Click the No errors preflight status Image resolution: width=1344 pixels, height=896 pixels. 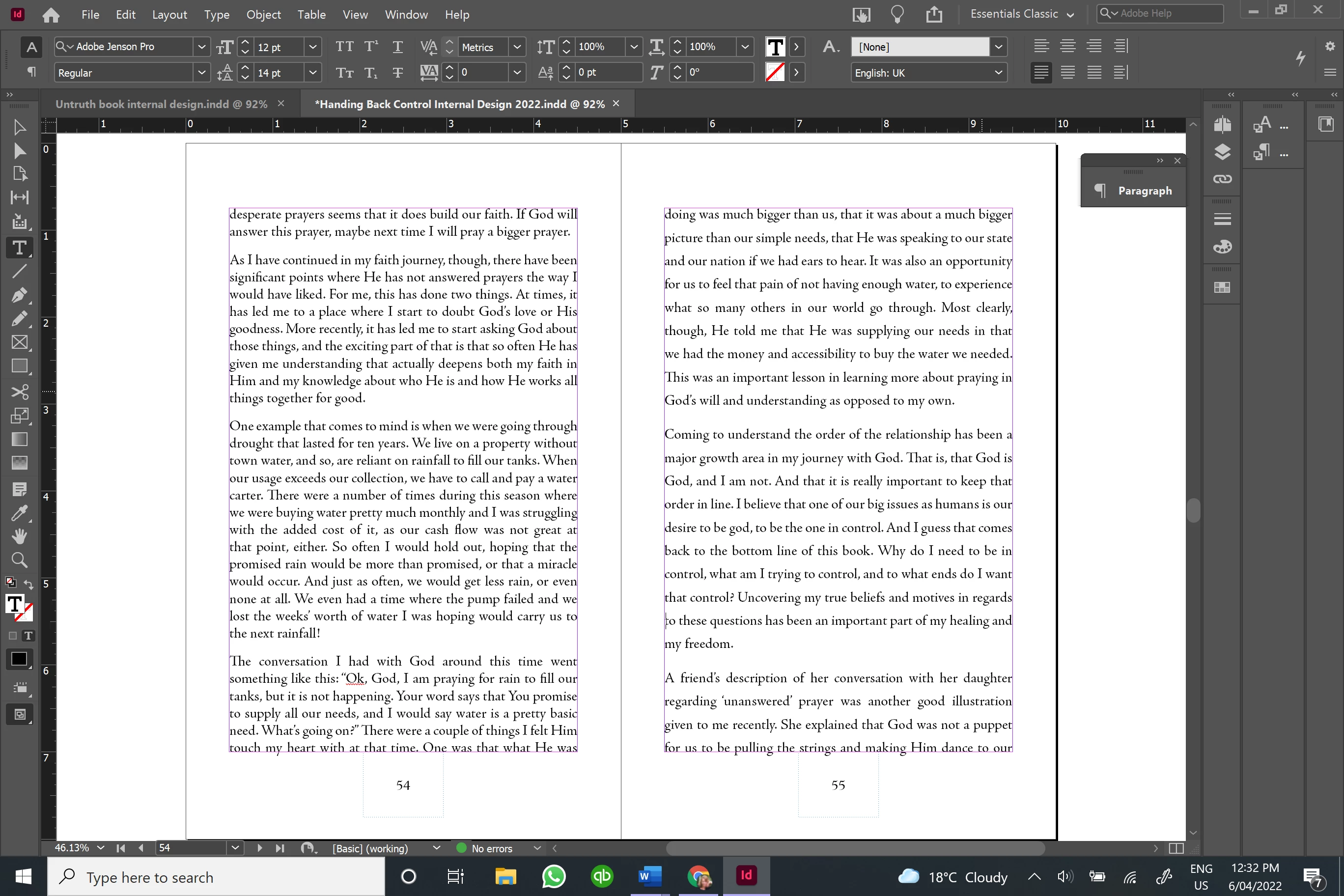tap(491, 848)
